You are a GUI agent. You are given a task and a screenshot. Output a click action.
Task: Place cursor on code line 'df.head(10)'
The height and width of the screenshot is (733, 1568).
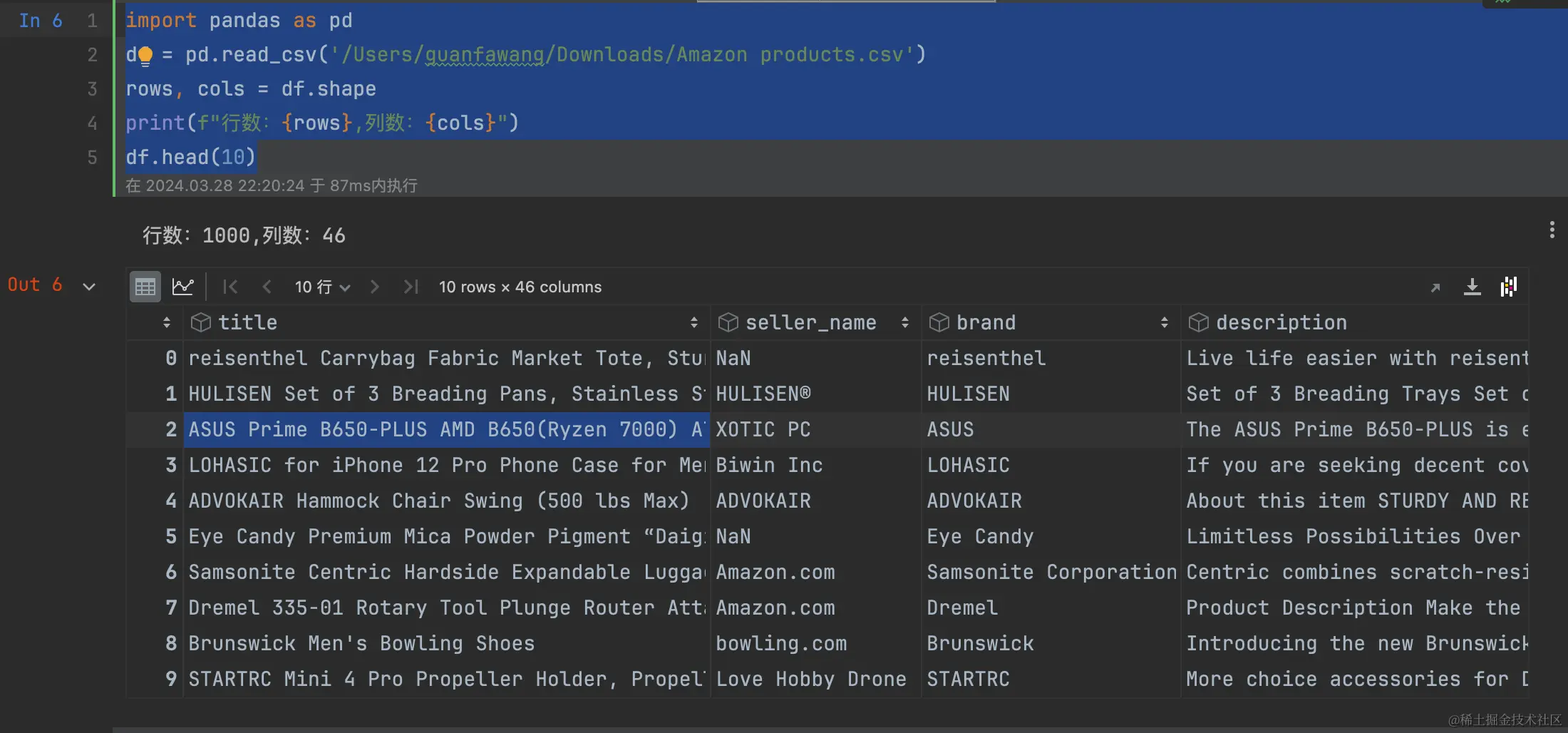pyautogui.click(x=190, y=157)
